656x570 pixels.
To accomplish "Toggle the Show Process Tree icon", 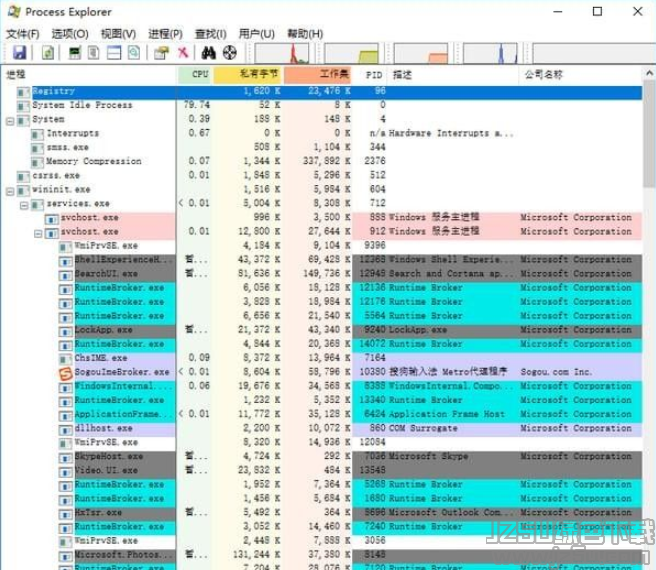I will pos(94,53).
